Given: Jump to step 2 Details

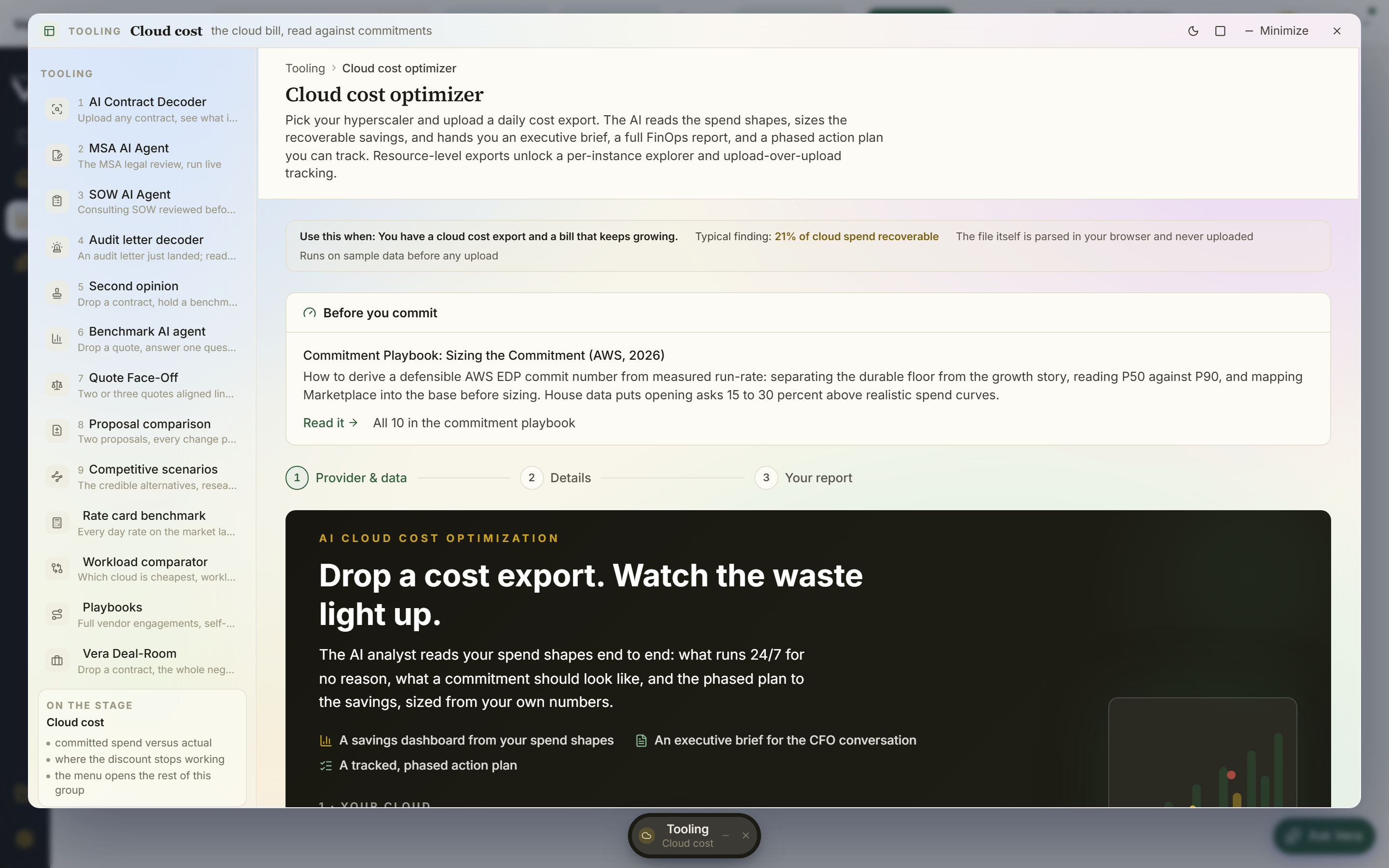Looking at the screenshot, I should 555,477.
